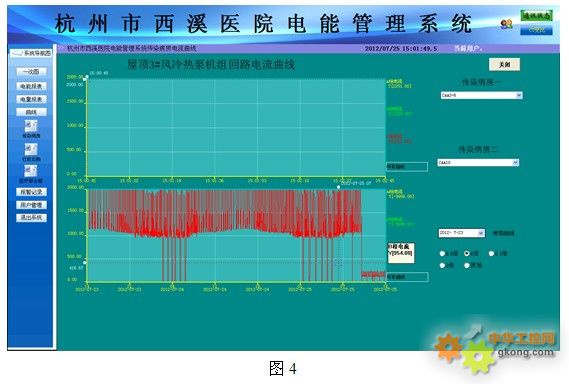
Task: Click the blue button below the green indicator
Action: [x=536, y=30]
